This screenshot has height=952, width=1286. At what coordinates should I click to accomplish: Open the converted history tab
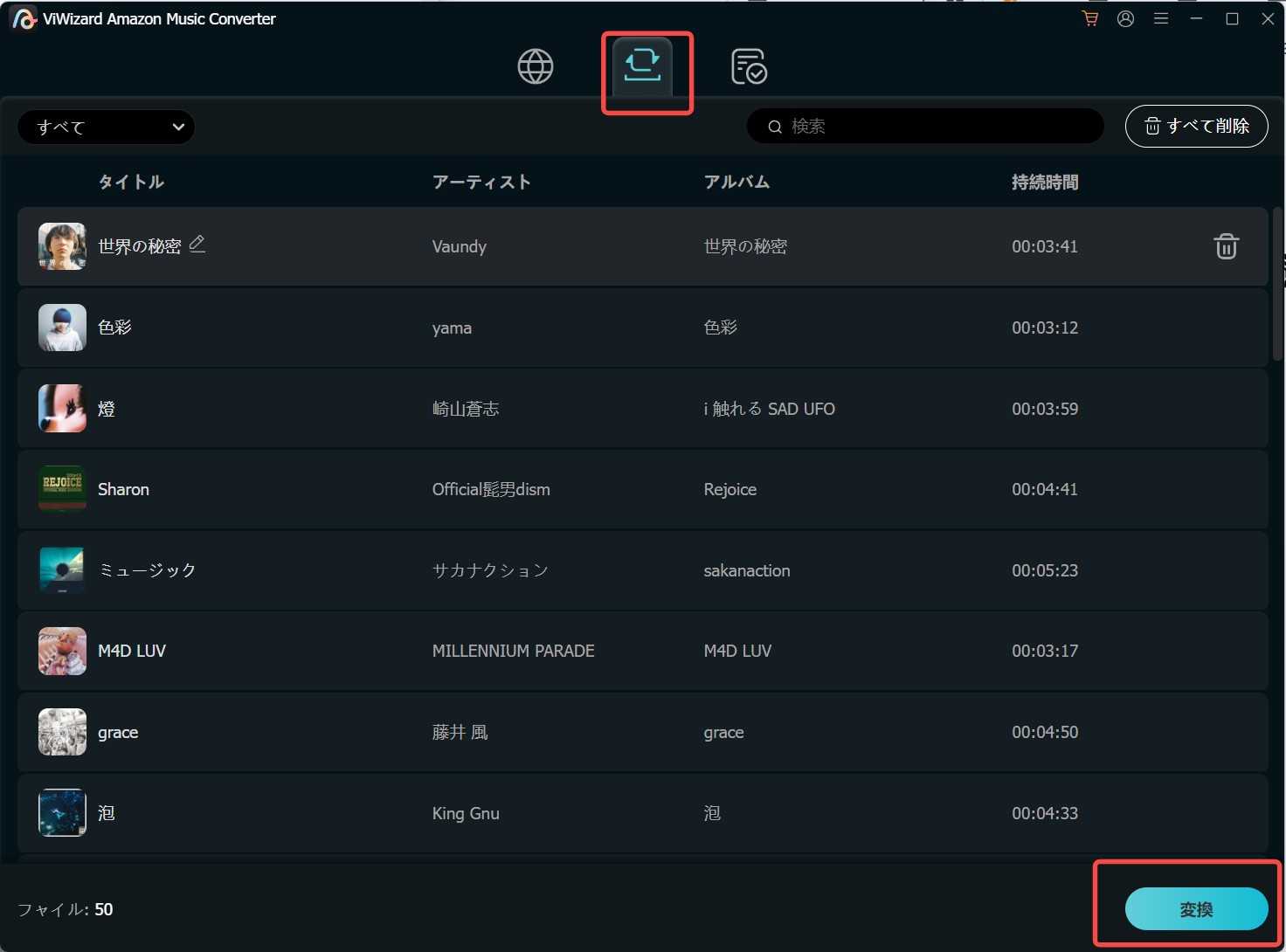click(749, 66)
